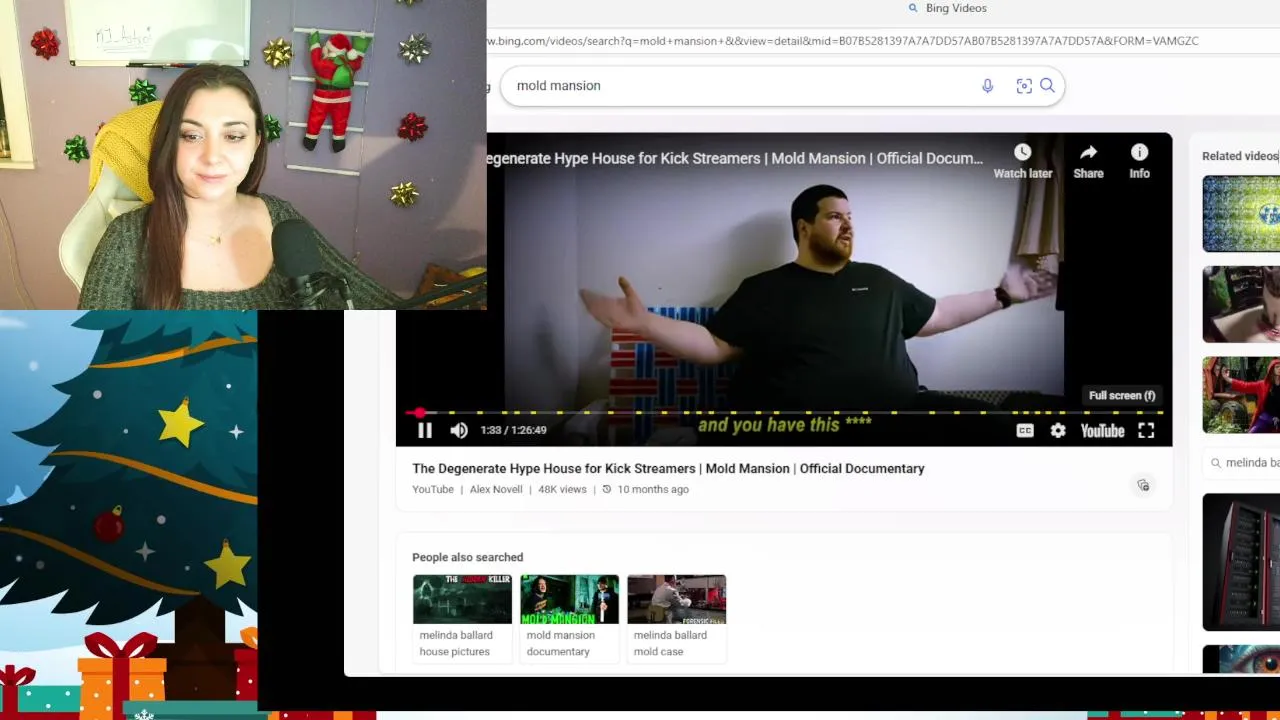The height and width of the screenshot is (720, 1280).
Task: Enter full screen mode
Action: (1146, 430)
